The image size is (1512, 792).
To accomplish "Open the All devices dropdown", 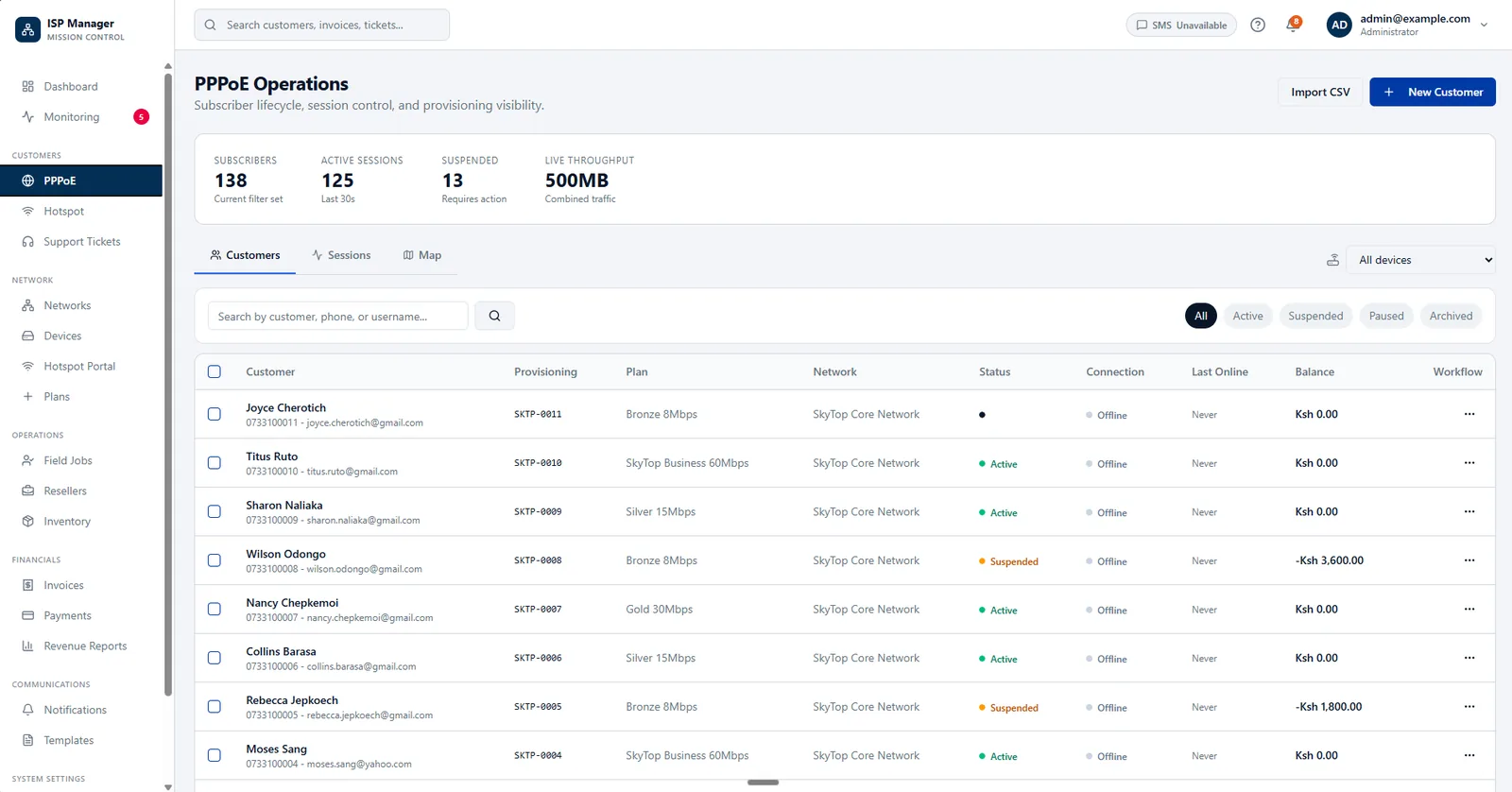I will pos(1421,260).
